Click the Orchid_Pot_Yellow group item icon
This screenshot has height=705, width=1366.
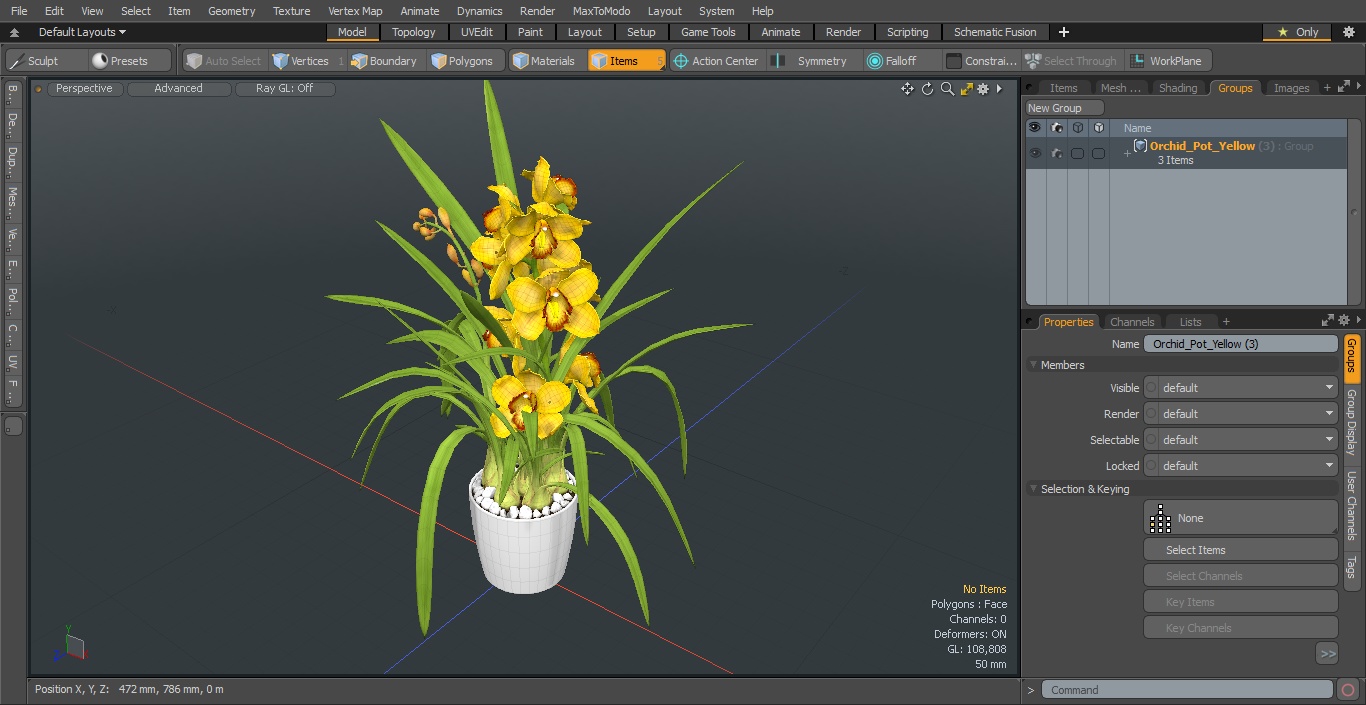pos(1140,146)
